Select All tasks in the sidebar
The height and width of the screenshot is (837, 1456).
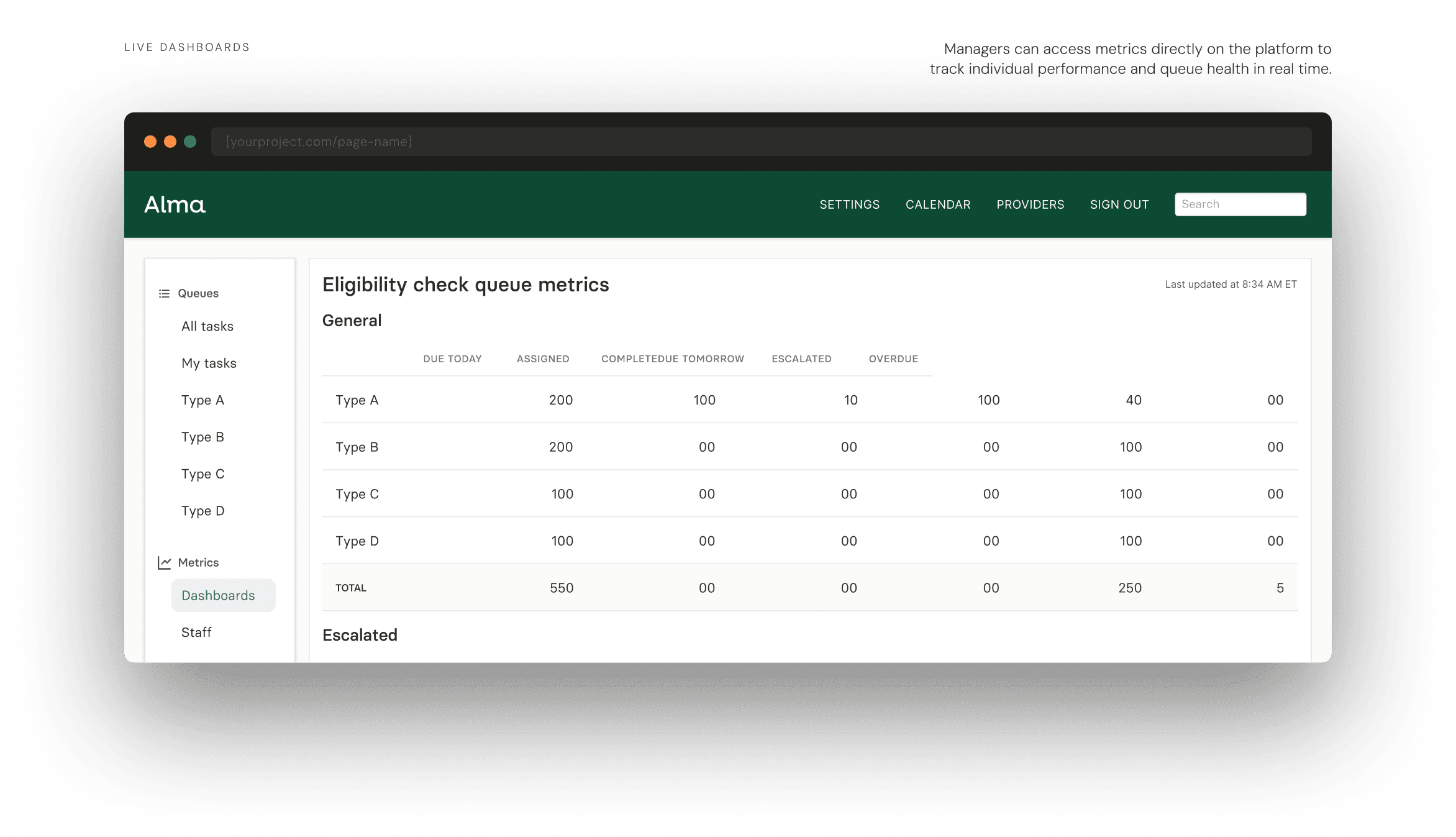tap(207, 326)
